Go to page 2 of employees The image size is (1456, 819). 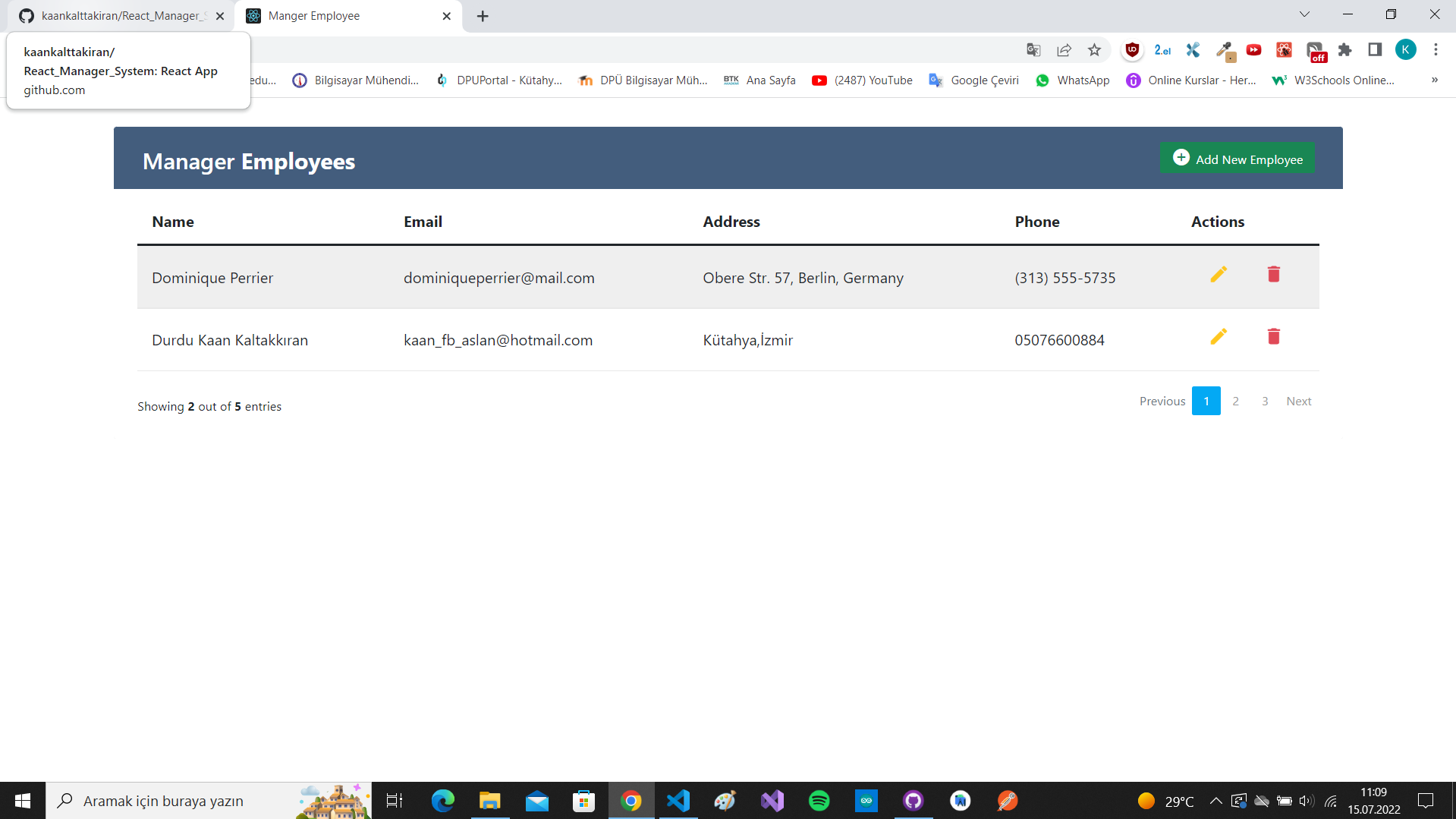1235,401
